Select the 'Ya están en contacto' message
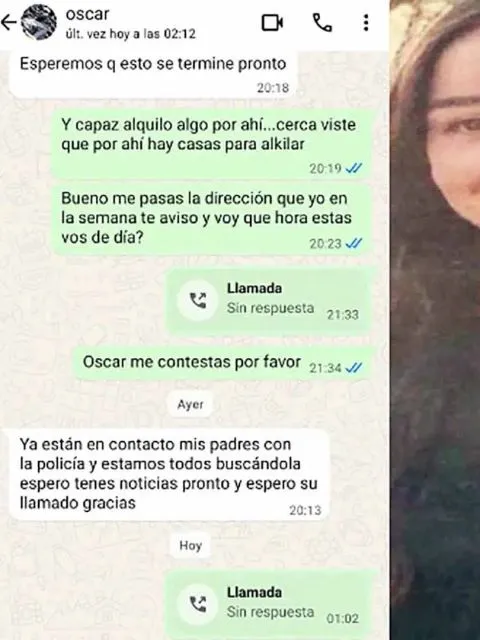 tap(169, 474)
